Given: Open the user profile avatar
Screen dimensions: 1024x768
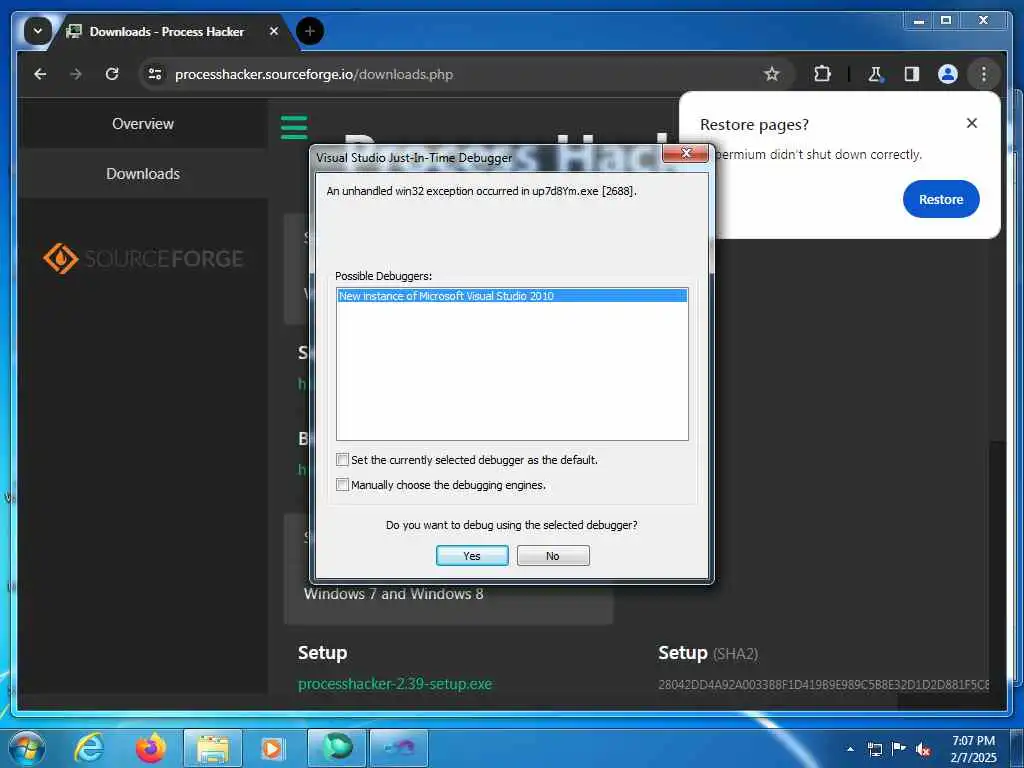Looking at the screenshot, I should point(948,74).
